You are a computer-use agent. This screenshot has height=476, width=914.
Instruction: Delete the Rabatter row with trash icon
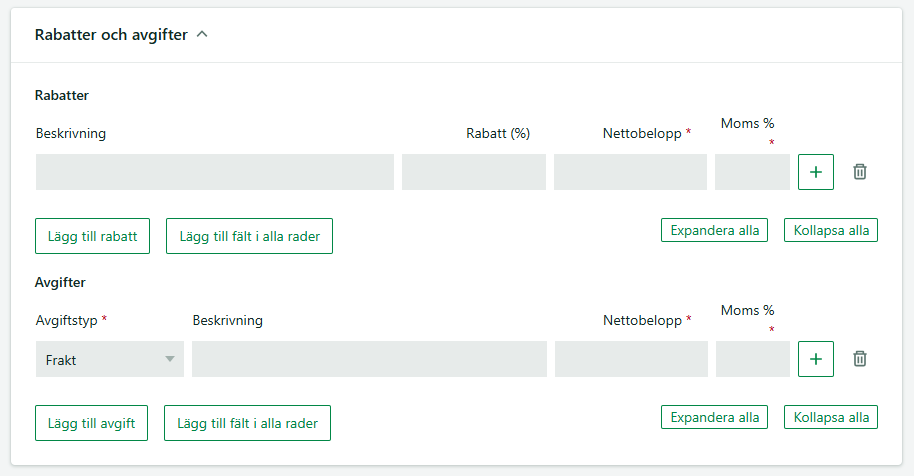pyautogui.click(x=860, y=172)
